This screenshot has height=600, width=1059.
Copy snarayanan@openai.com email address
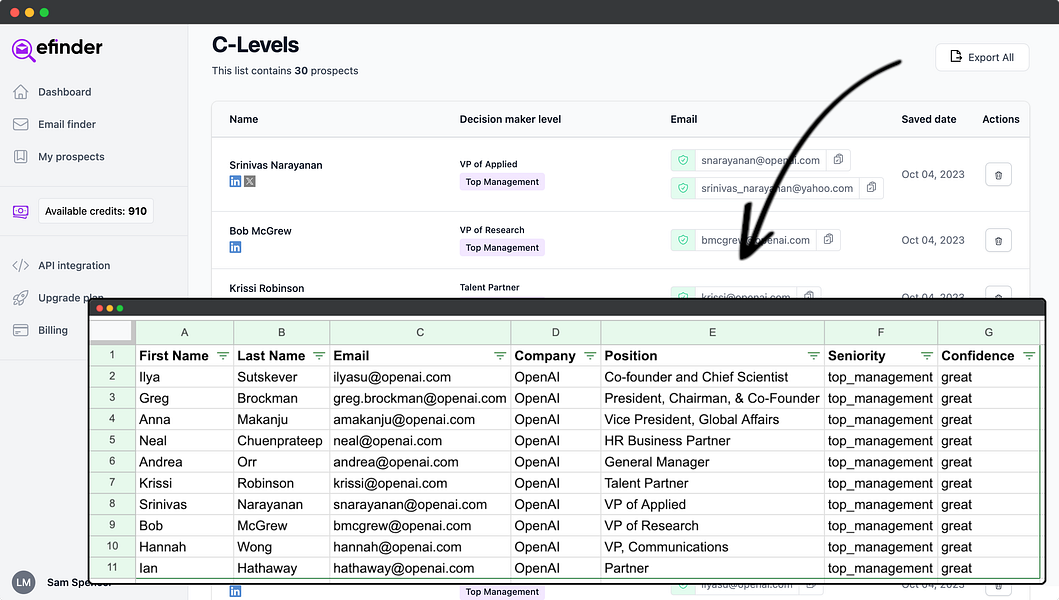[838, 159]
